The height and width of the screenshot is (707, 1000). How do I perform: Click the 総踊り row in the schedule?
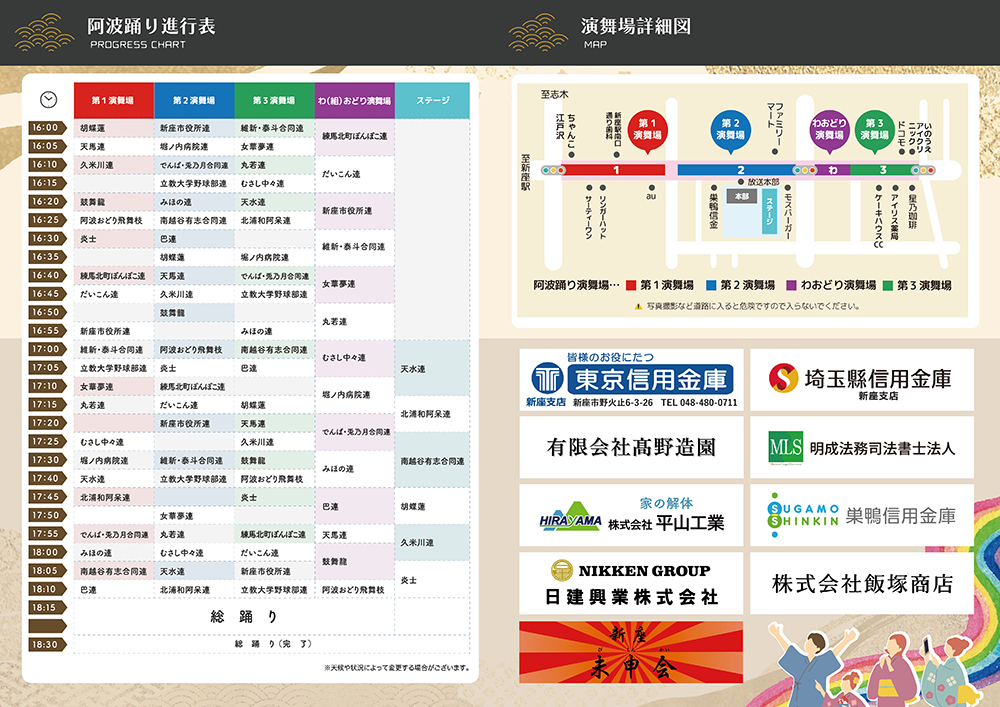coord(244,616)
